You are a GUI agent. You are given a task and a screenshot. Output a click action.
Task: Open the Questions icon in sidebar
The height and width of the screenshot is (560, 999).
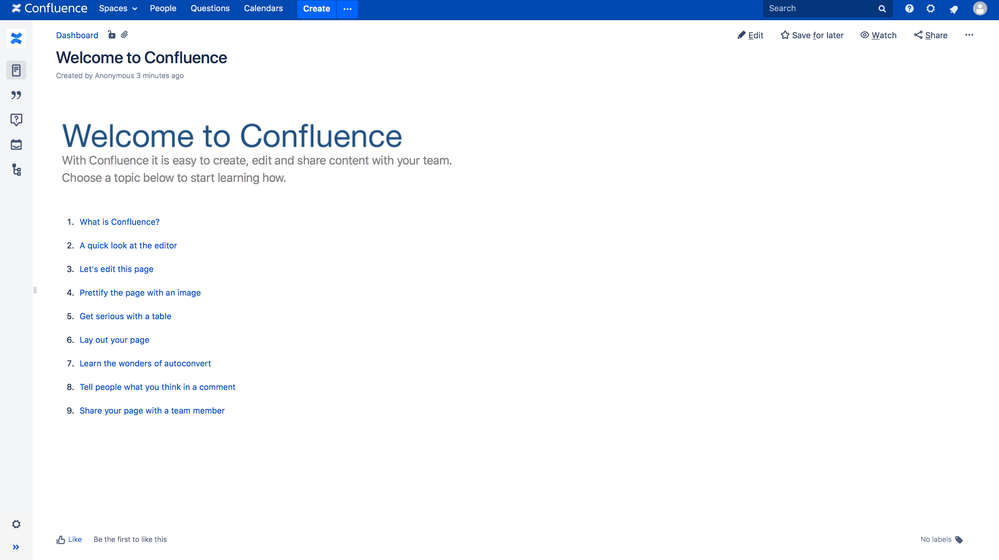click(x=16, y=120)
